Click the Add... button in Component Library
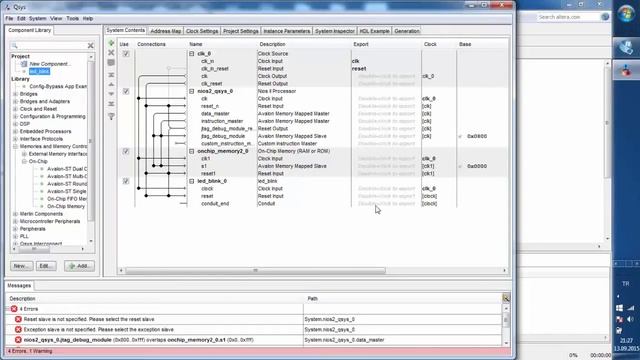The image size is (640, 360). tap(79, 266)
